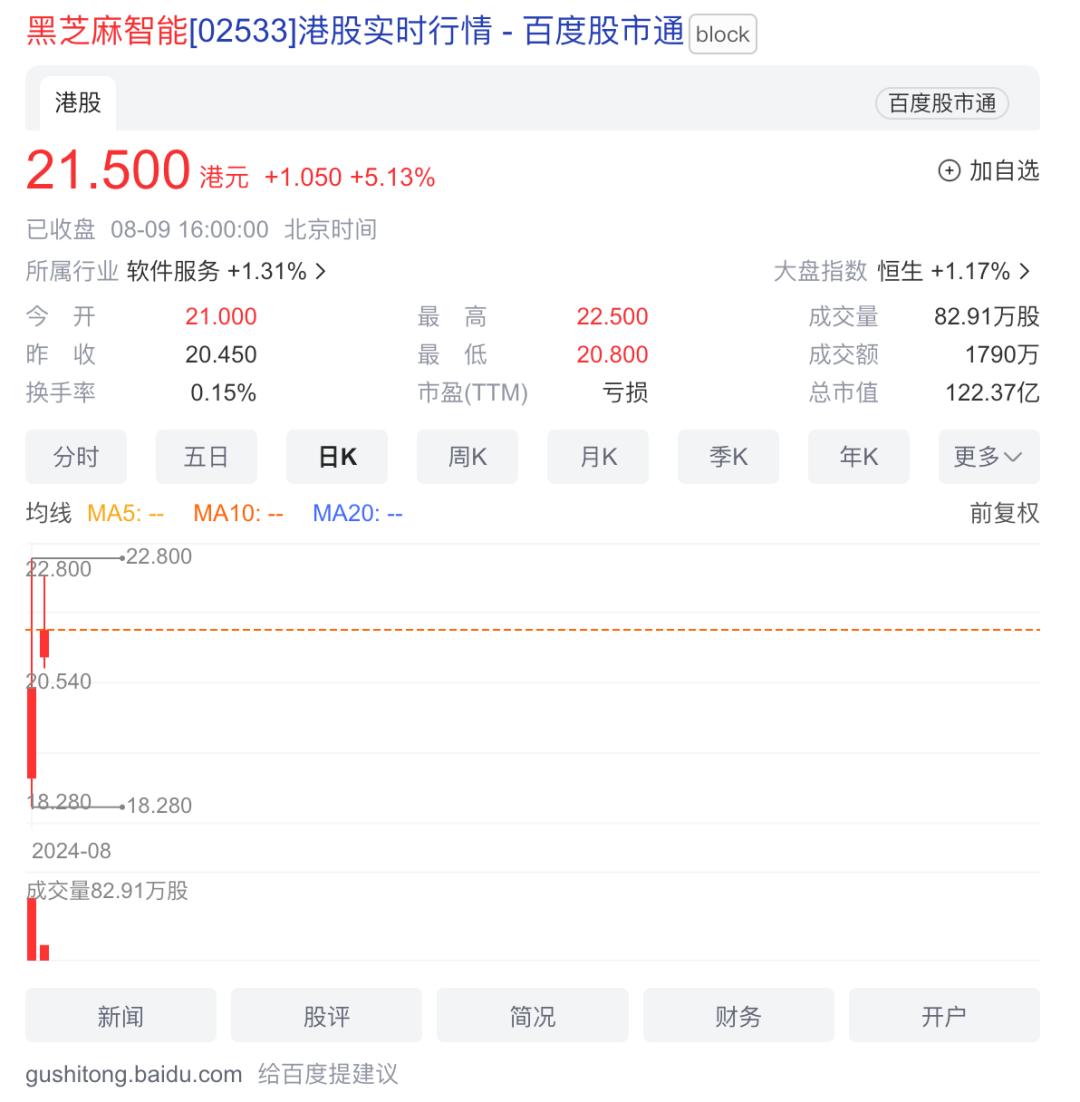The image size is (1080, 1102).
Task: Click the change value +1.050
Action: pos(303,177)
